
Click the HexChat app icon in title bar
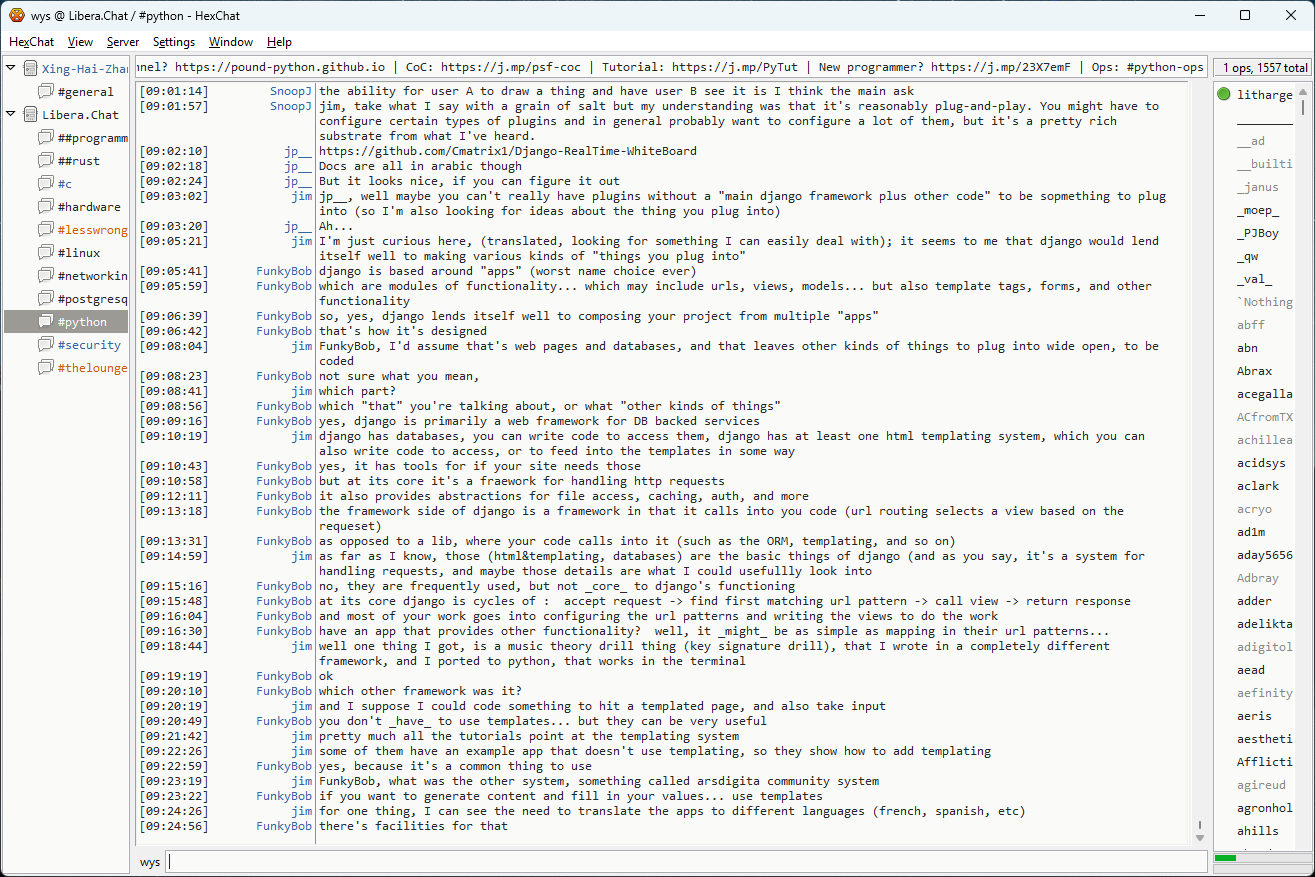tap(16, 15)
